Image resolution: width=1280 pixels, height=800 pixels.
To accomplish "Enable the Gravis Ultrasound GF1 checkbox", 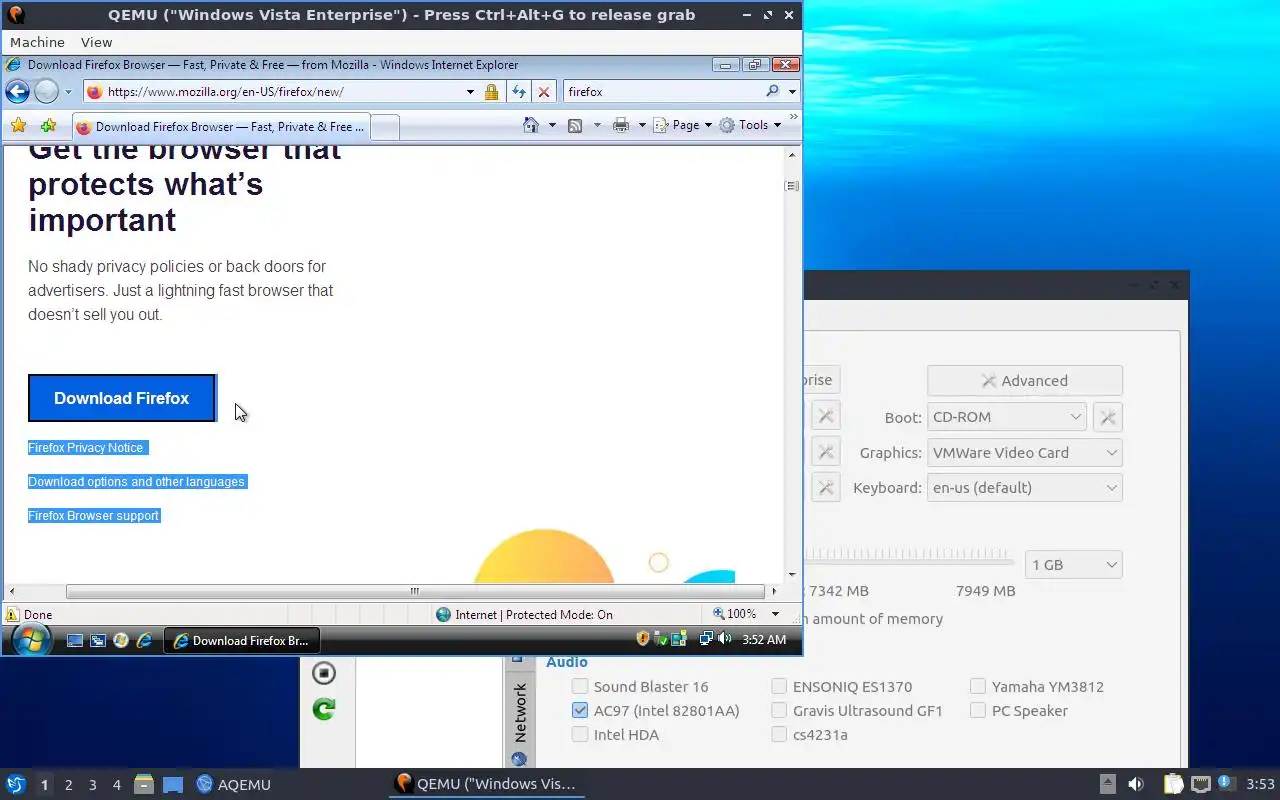I will pos(779,710).
